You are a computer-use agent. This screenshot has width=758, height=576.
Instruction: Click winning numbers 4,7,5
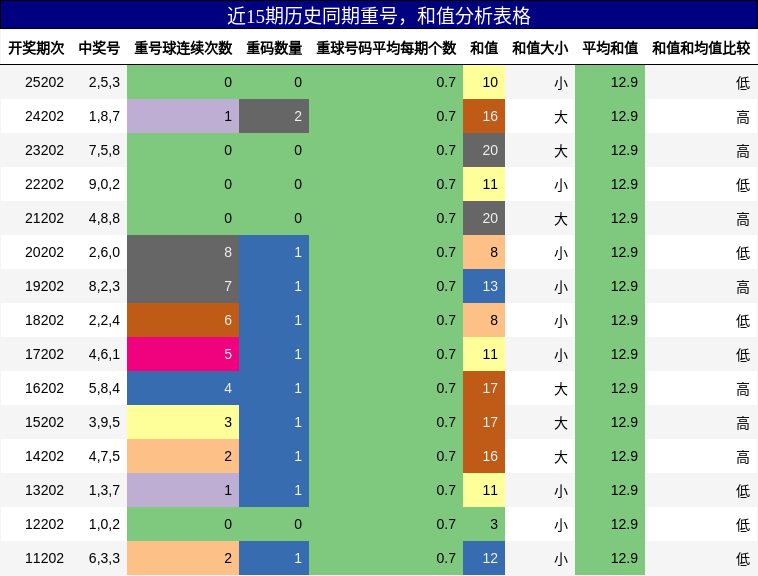pos(104,456)
